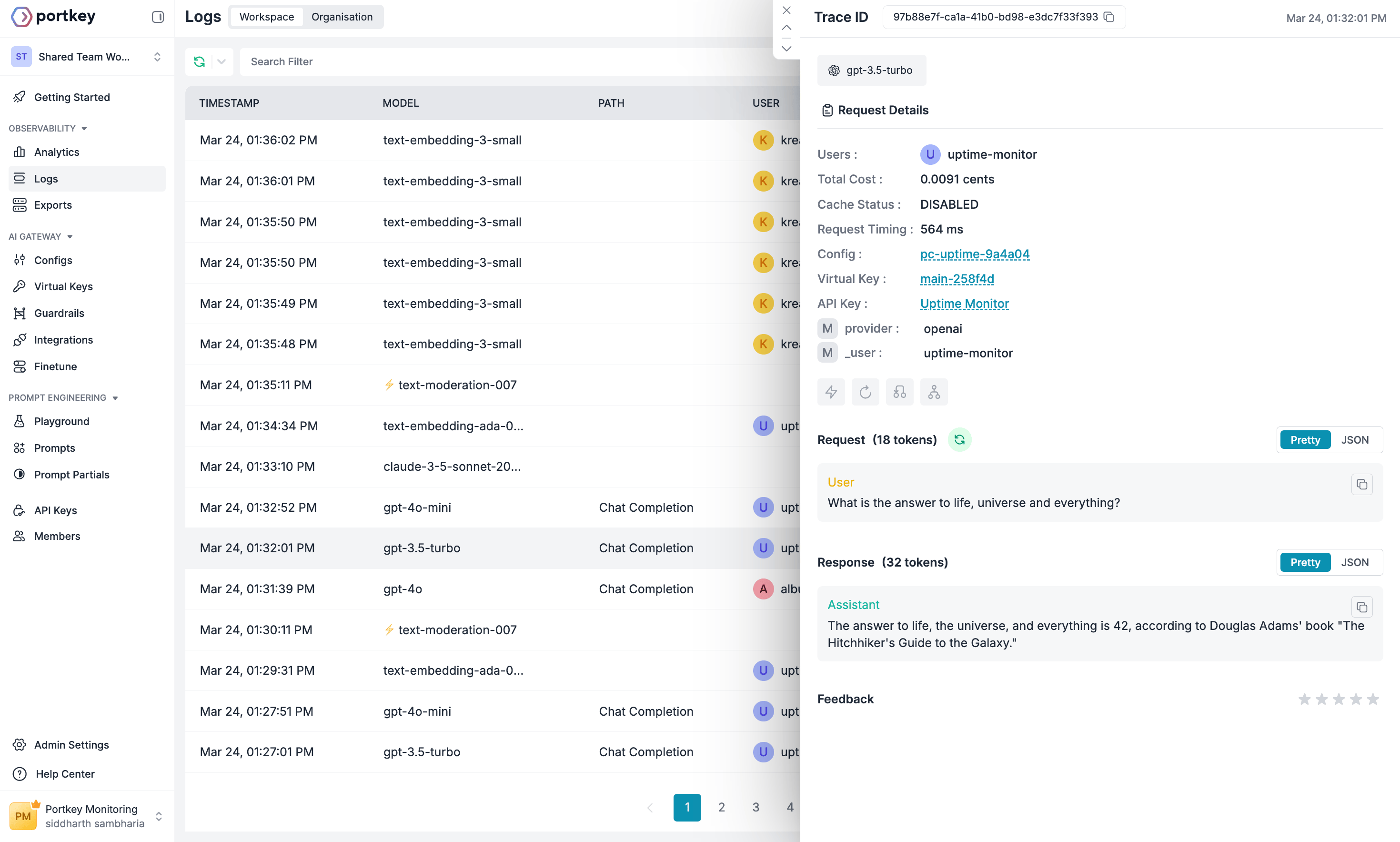Copy the User request message
1400x842 pixels.
(x=1361, y=484)
